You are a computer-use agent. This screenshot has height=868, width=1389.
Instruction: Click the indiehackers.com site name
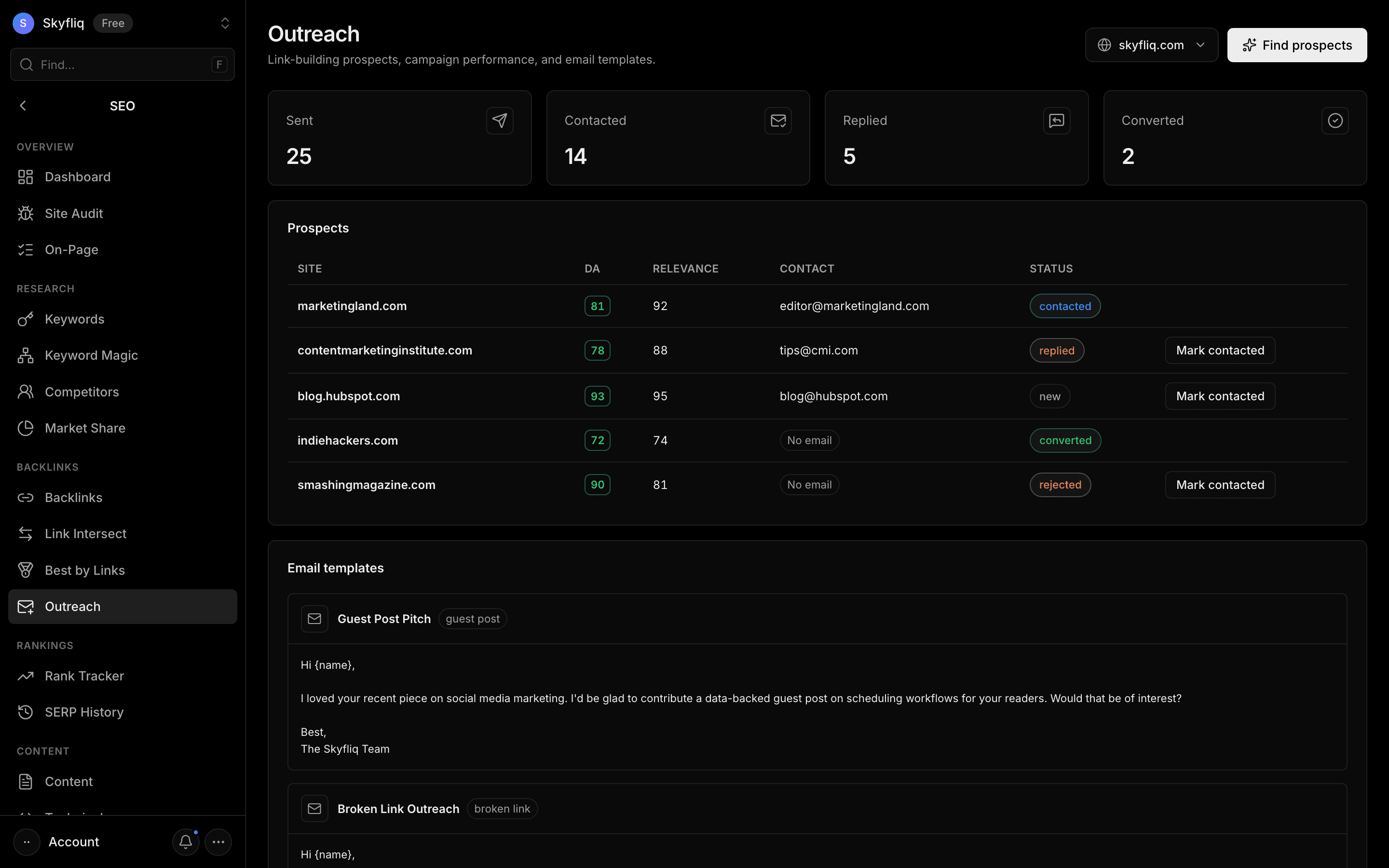click(347, 440)
